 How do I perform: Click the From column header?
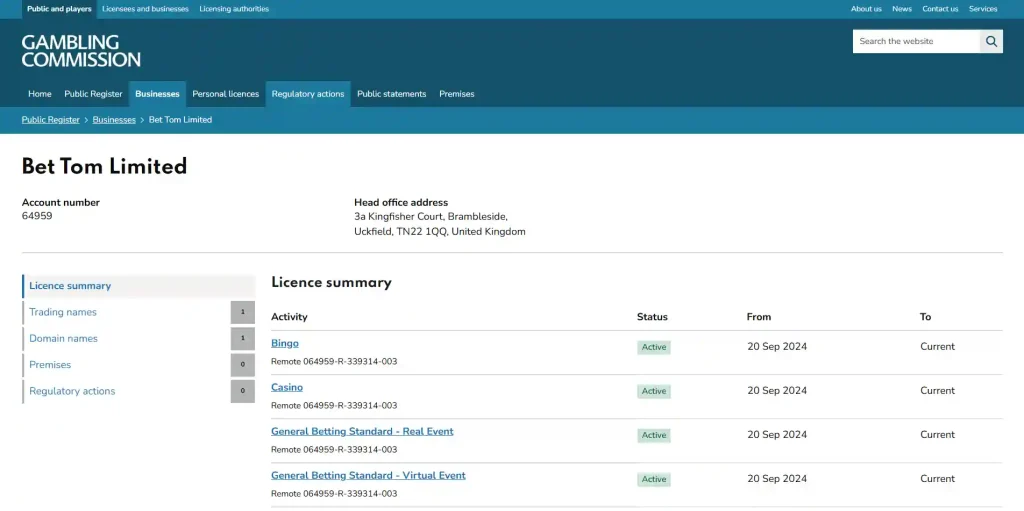tap(759, 317)
